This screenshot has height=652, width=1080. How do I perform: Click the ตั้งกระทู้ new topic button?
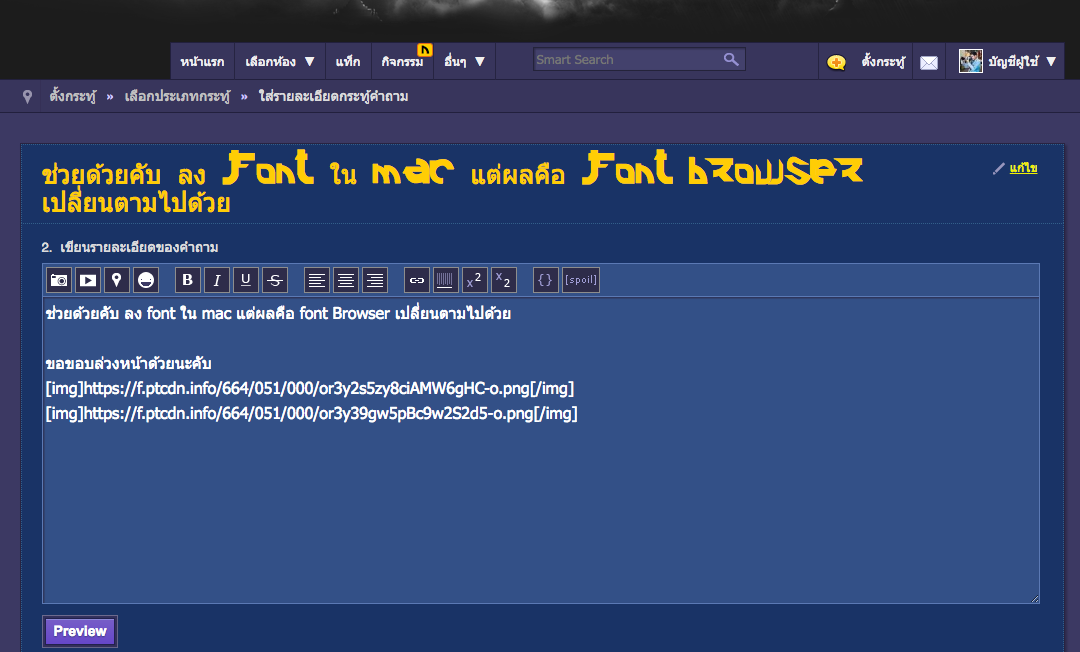coord(883,61)
